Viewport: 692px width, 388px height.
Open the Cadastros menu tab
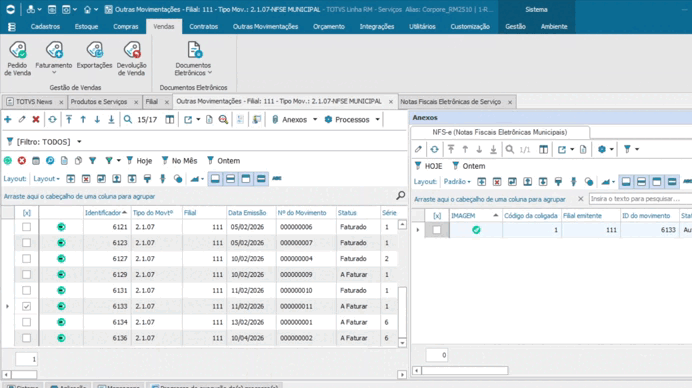point(45,26)
